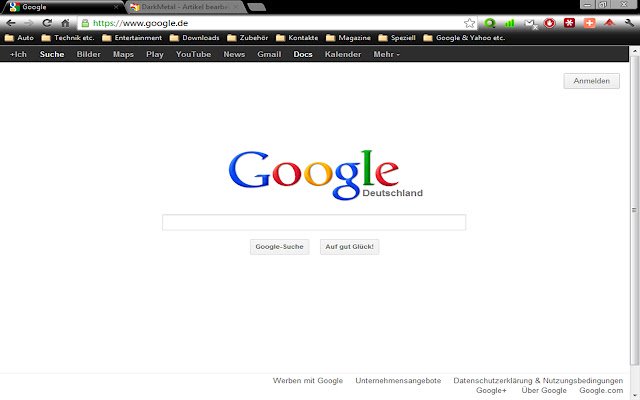
Task: Open the Google & Yahoo etc. bookmarks folder
Action: (x=464, y=38)
